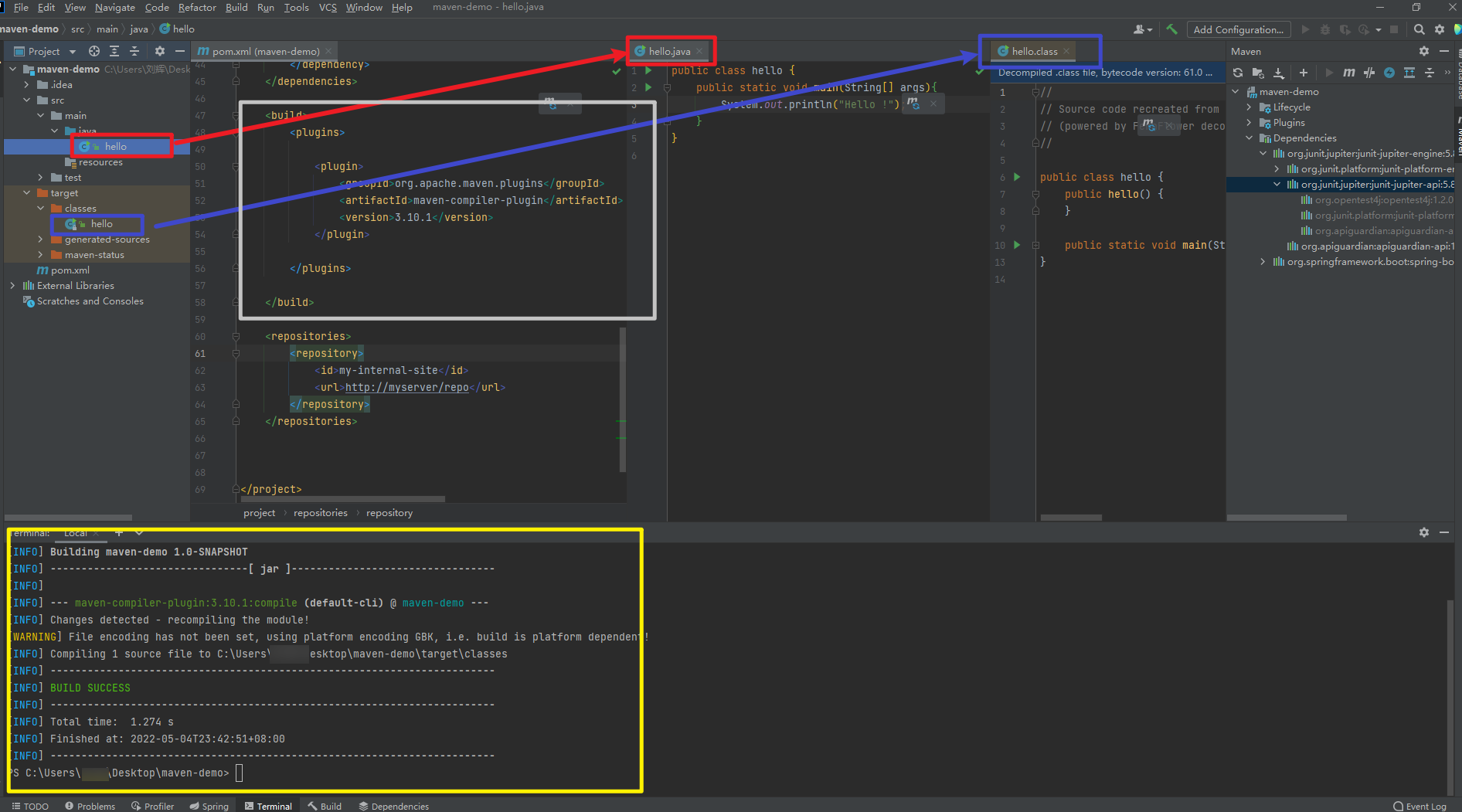The height and width of the screenshot is (812, 1462).
Task: Open the TODO tool window
Action: pyautogui.click(x=31, y=806)
